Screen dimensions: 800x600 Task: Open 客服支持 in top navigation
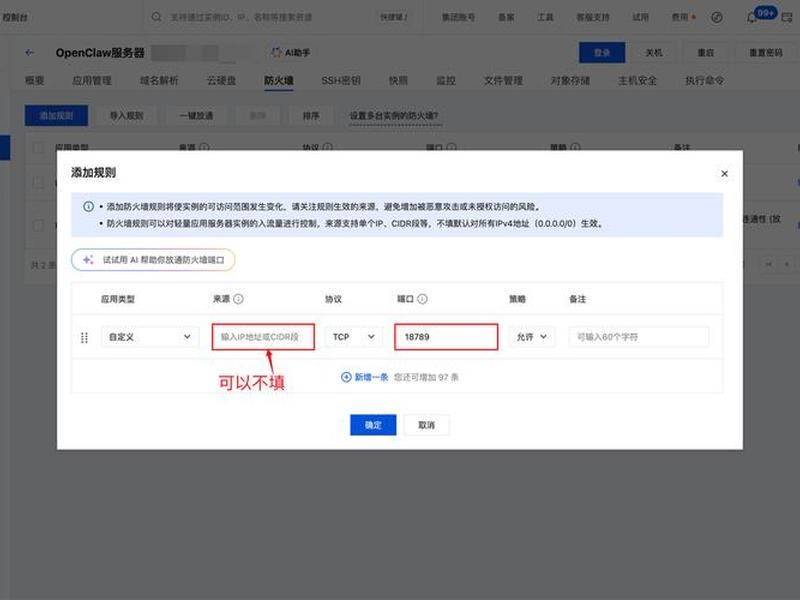[593, 17]
